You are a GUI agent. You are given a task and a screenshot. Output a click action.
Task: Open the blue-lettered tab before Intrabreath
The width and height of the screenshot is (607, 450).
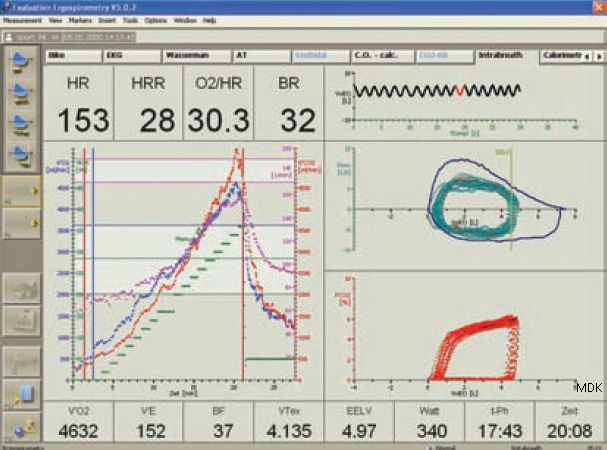point(444,56)
